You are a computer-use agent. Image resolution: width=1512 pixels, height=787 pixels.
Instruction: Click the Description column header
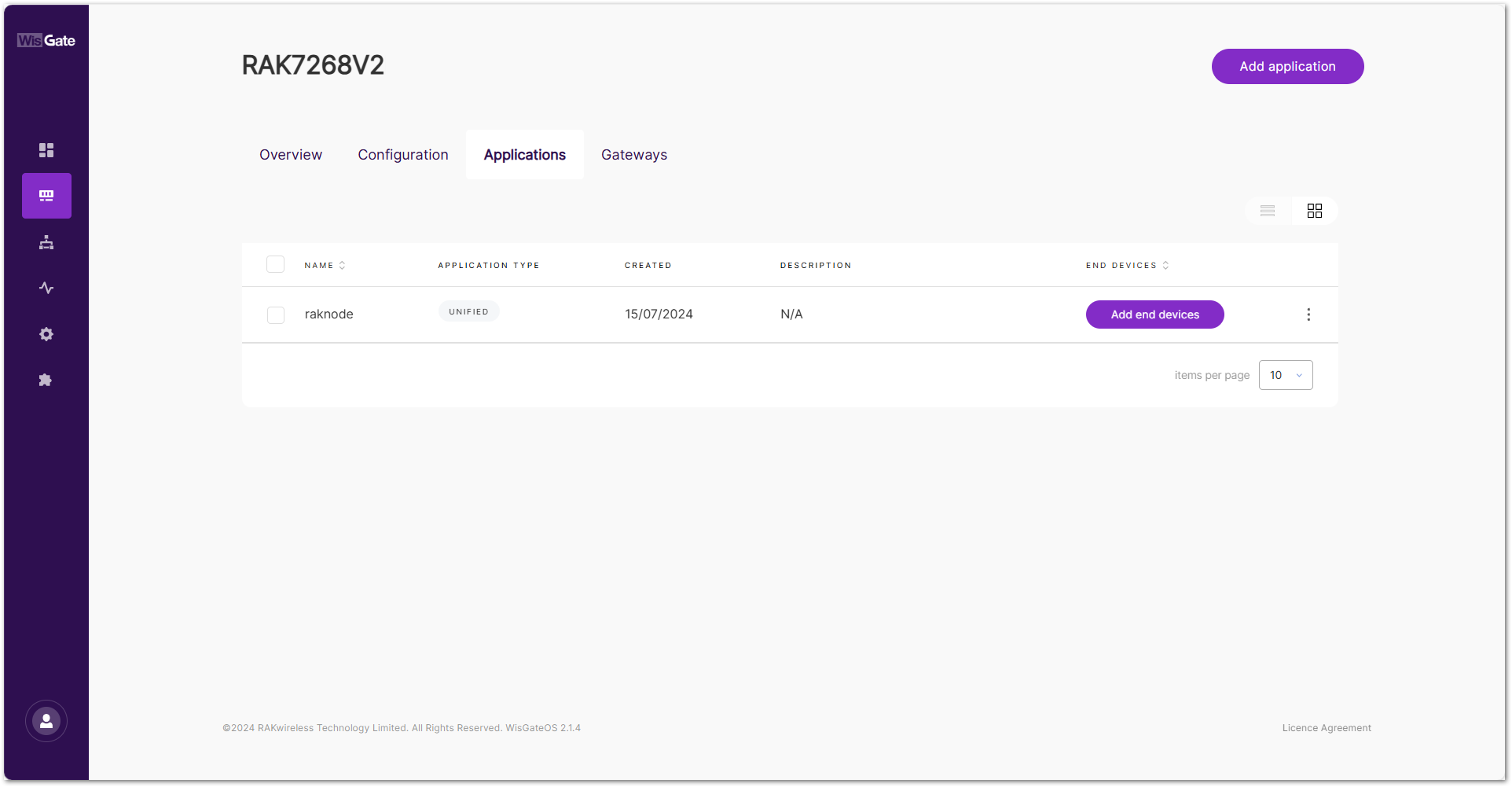click(816, 266)
